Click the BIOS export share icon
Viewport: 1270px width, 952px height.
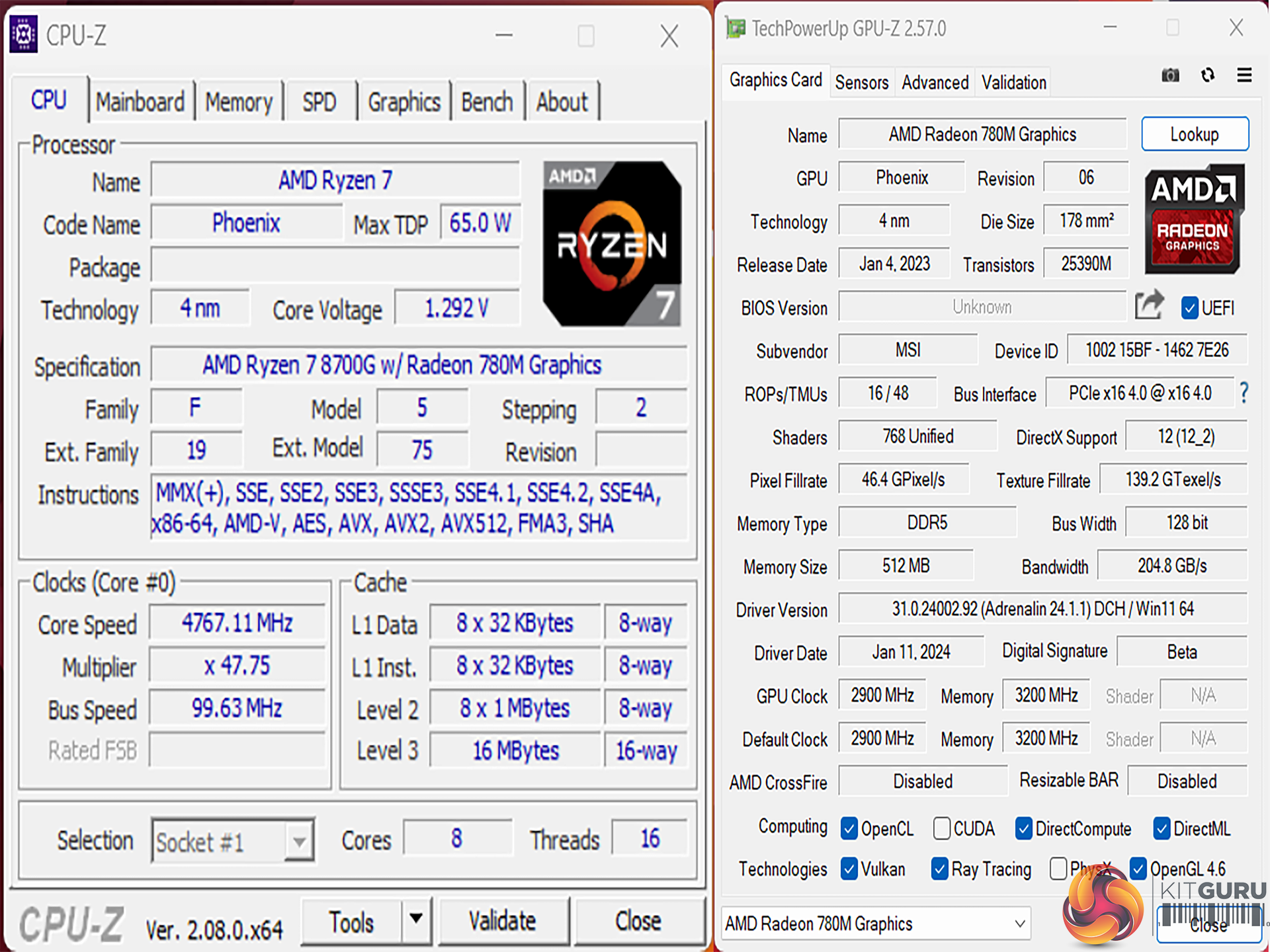point(1149,305)
